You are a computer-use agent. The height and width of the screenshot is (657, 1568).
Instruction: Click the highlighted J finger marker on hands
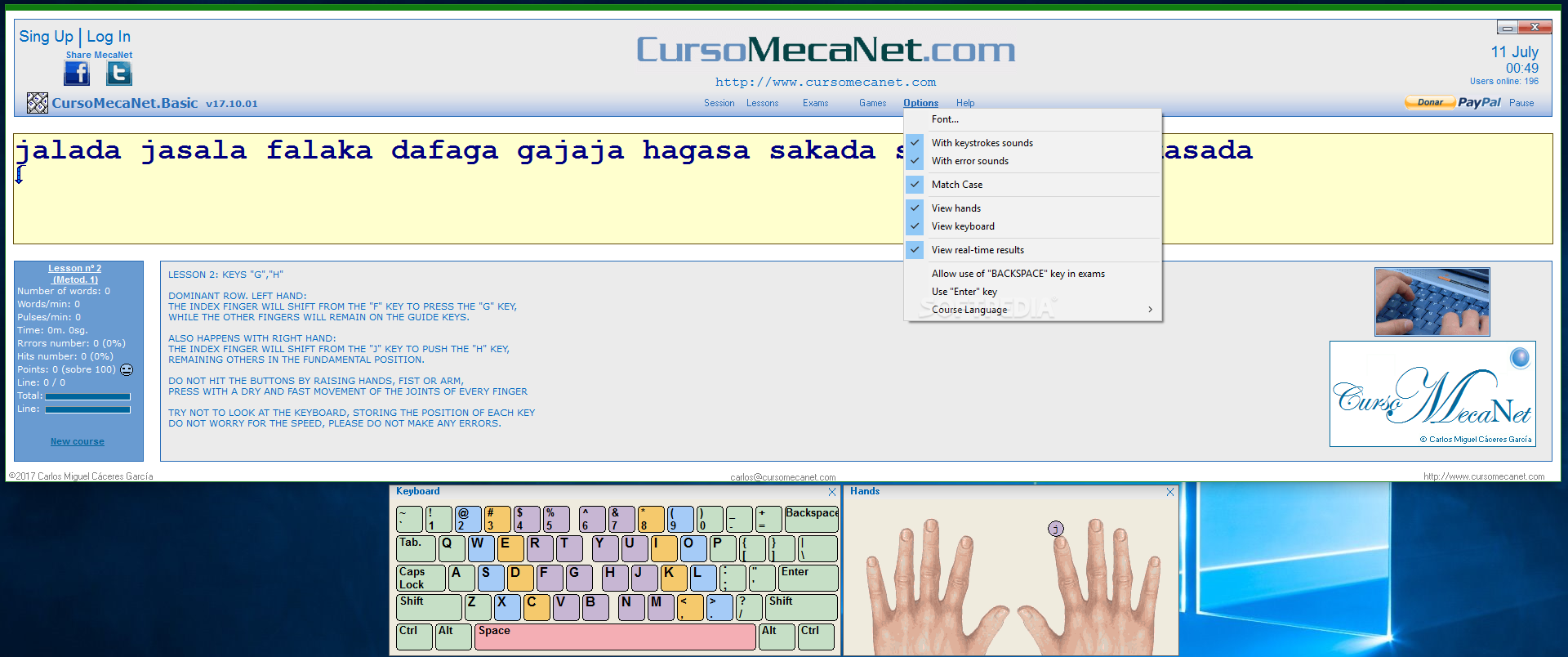tap(1056, 529)
